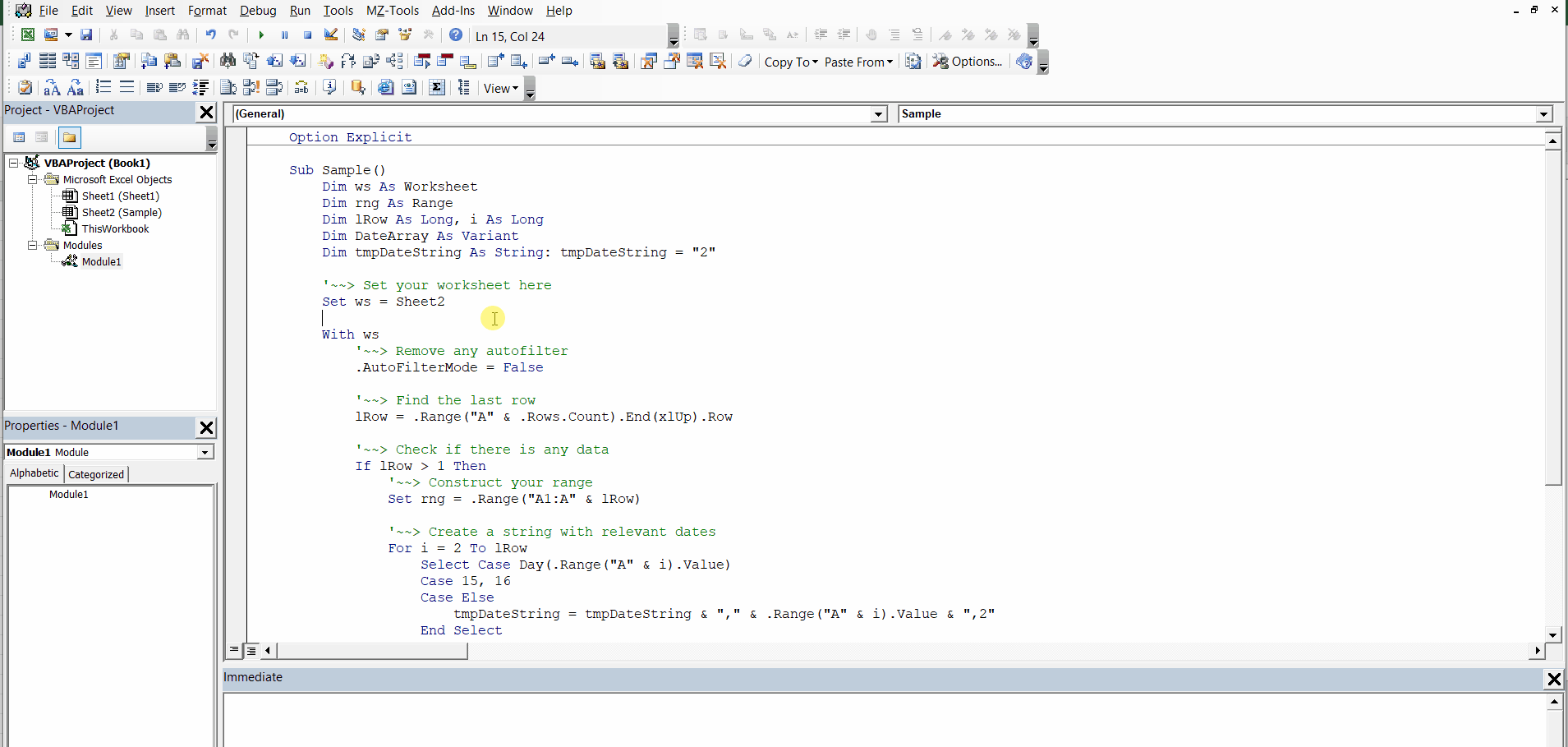The height and width of the screenshot is (747, 1568).
Task: Switch to Excel with the View Microsoft Excel icon
Action: click(28, 35)
